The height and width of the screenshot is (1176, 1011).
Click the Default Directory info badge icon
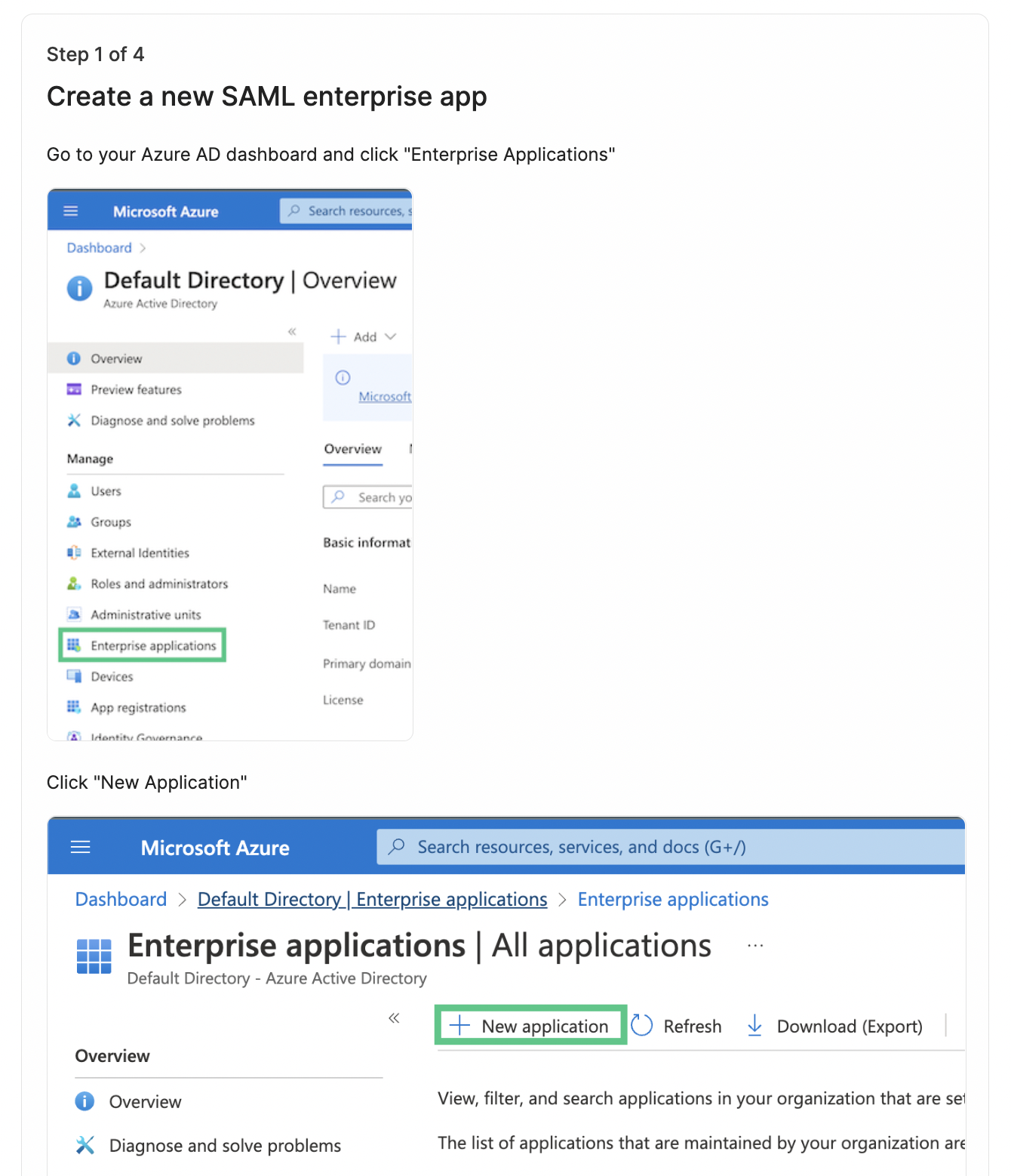79,288
